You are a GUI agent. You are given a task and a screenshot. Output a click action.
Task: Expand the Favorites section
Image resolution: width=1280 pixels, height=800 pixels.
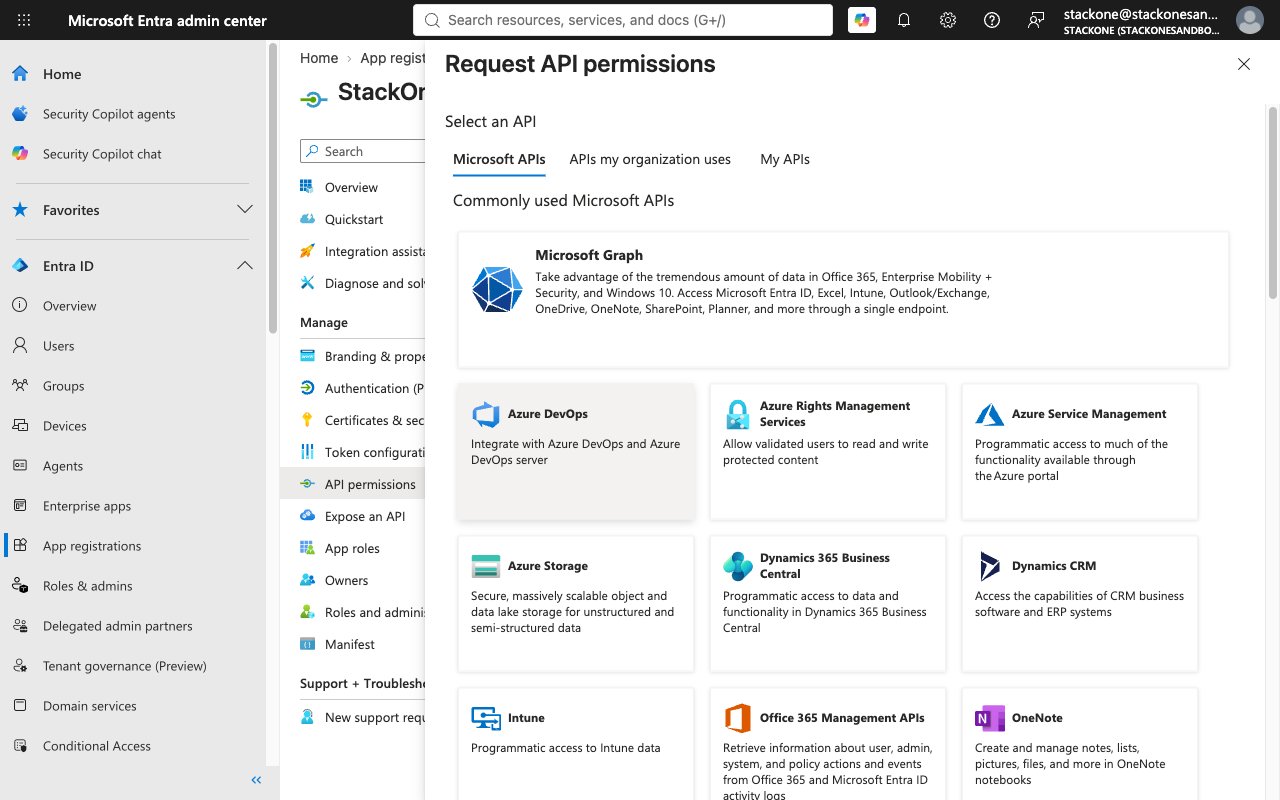pos(244,210)
